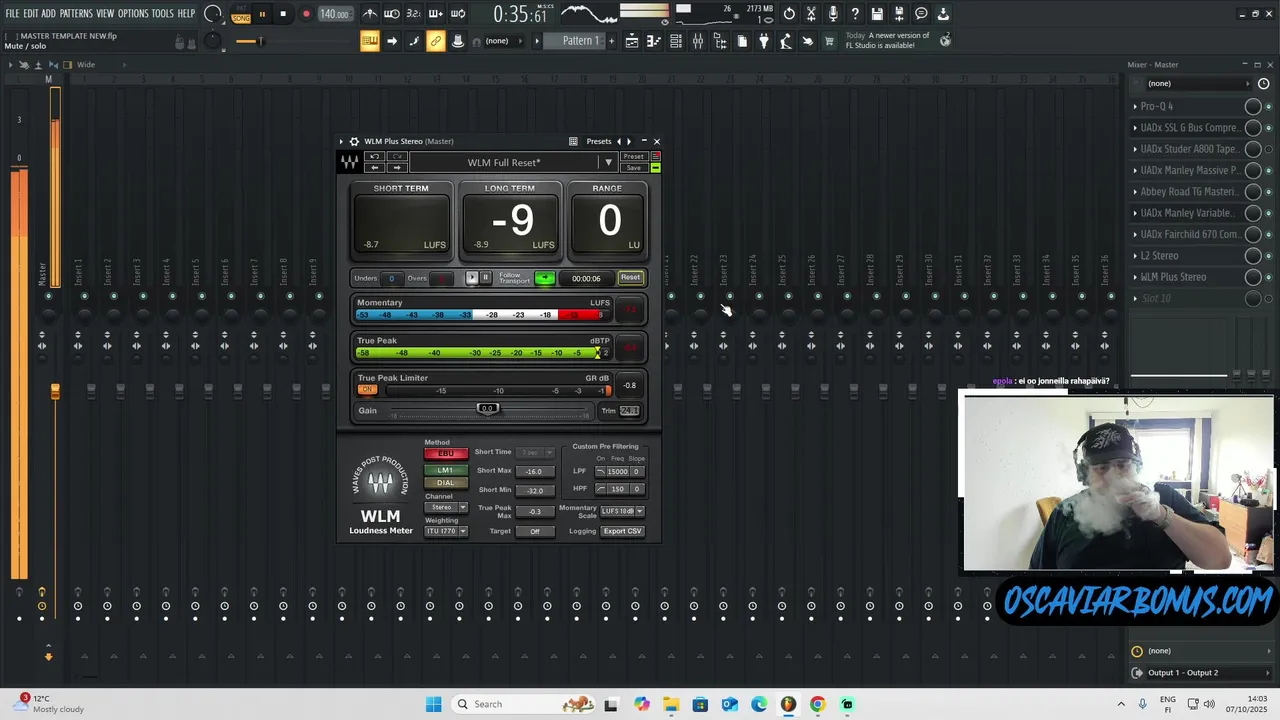The width and height of the screenshot is (1280, 720).
Task: Expand the Pro-Q 4 mixer slot arrow
Action: click(x=1135, y=106)
